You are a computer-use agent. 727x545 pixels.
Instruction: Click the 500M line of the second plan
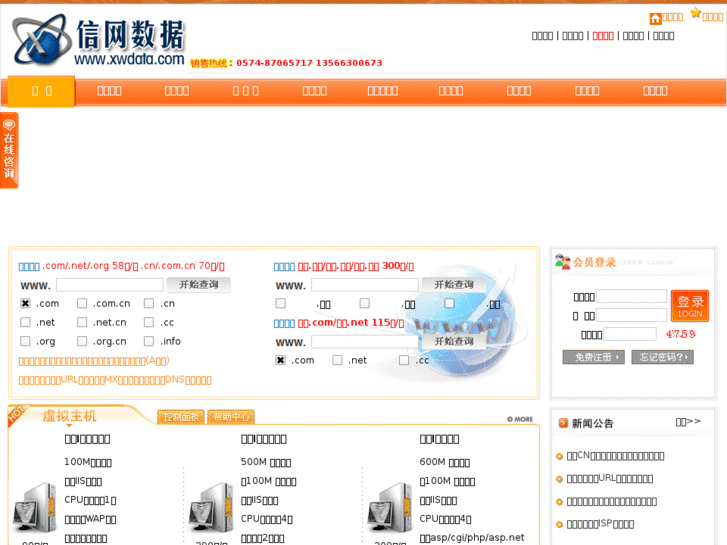[266, 462]
